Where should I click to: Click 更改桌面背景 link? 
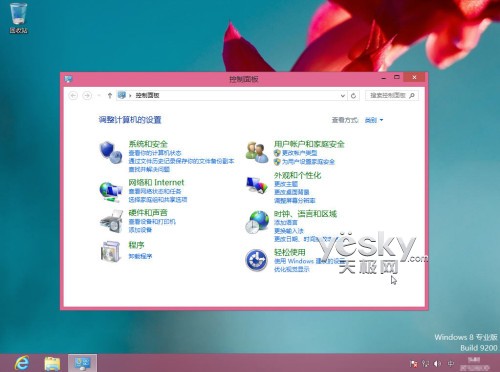click(x=292, y=192)
